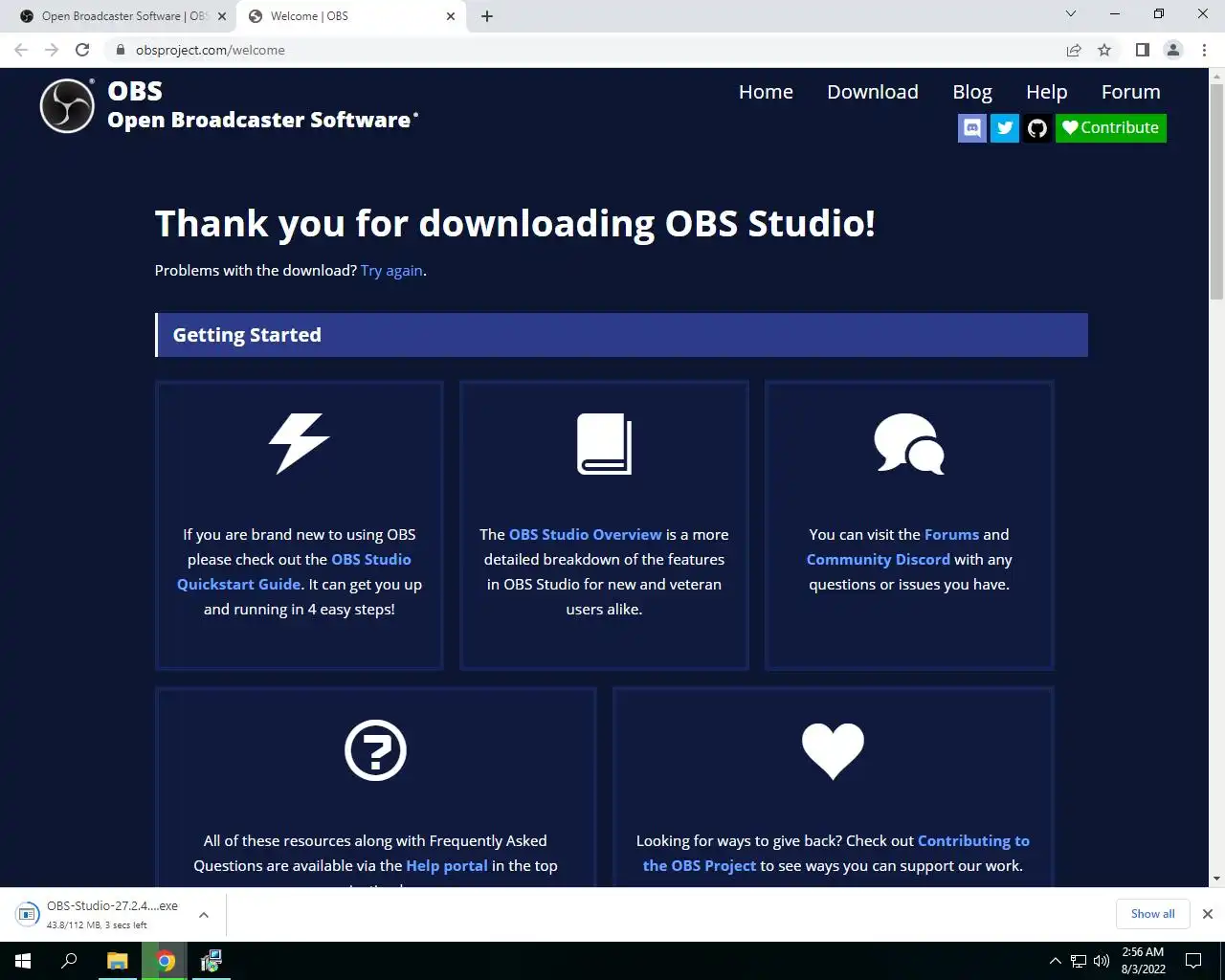Open the OBS GitHub icon link
Image resolution: width=1225 pixels, height=980 pixels.
pos(1037,128)
